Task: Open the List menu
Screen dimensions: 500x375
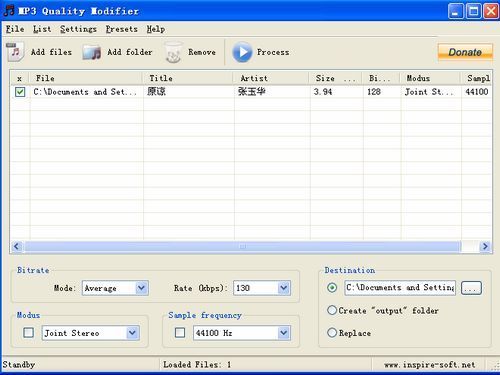Action: coord(42,29)
